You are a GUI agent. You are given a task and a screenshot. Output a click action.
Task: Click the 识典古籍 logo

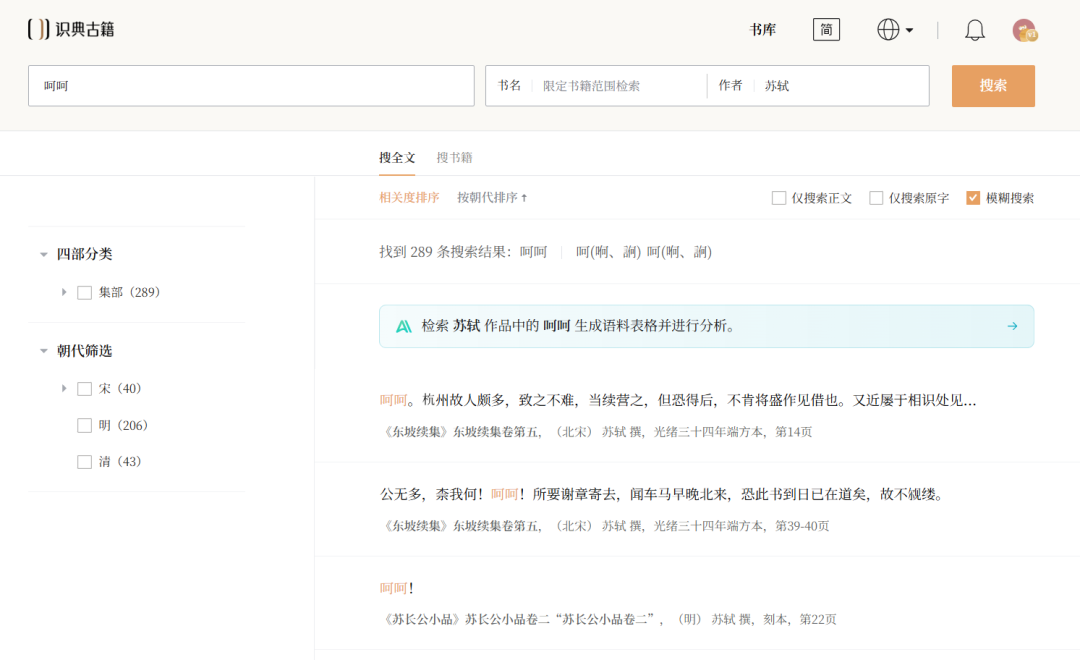(x=71, y=29)
